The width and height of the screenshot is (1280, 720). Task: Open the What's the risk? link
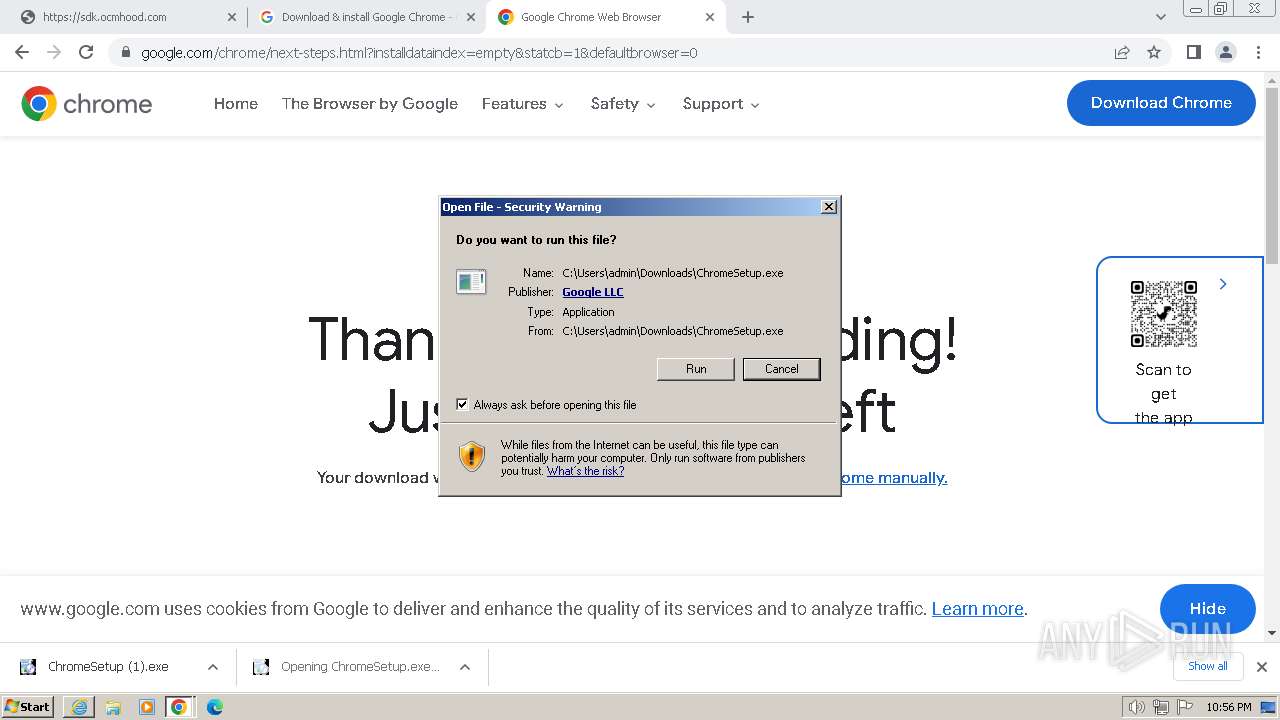coord(585,471)
